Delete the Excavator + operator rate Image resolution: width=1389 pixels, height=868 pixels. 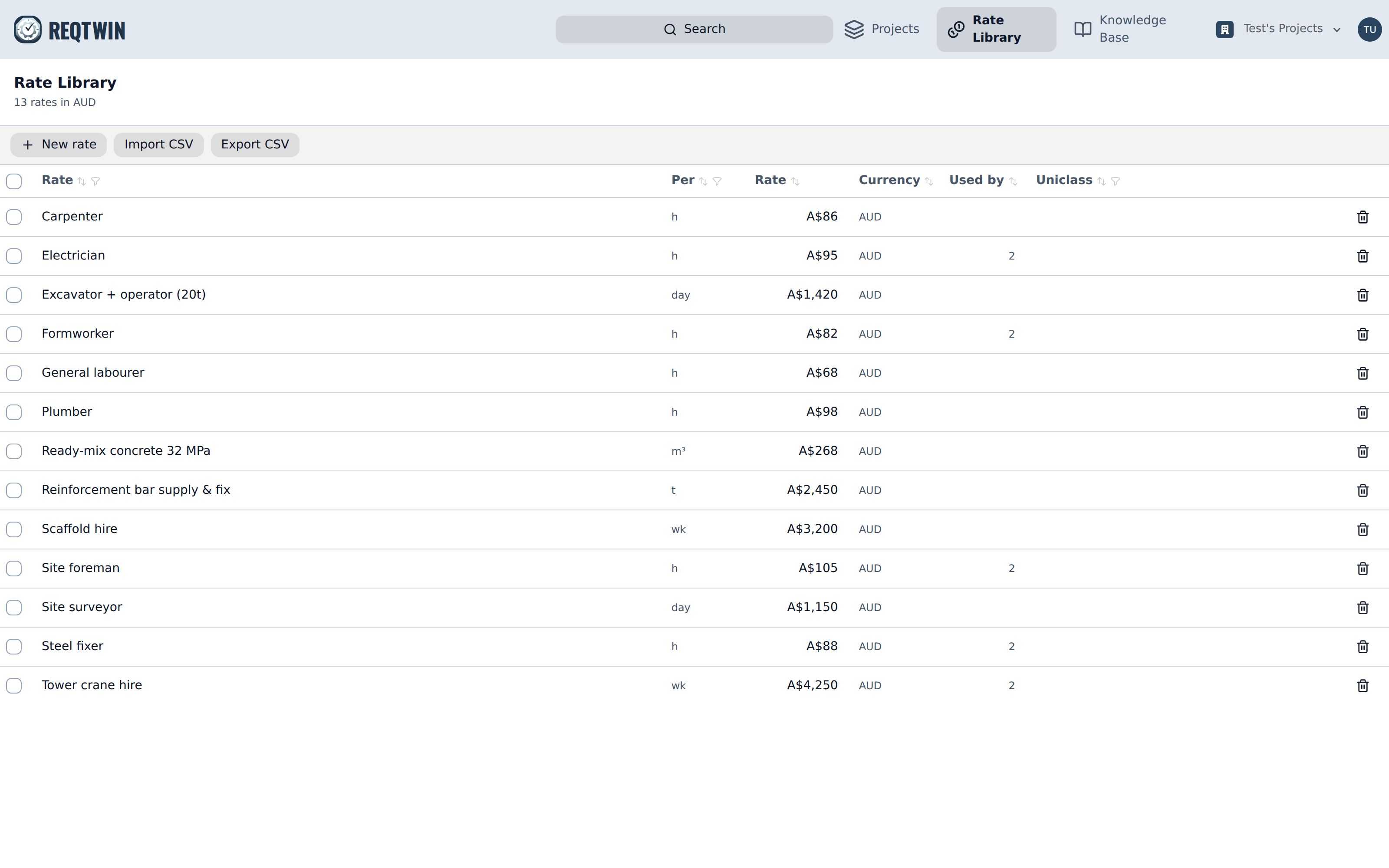coord(1363,295)
